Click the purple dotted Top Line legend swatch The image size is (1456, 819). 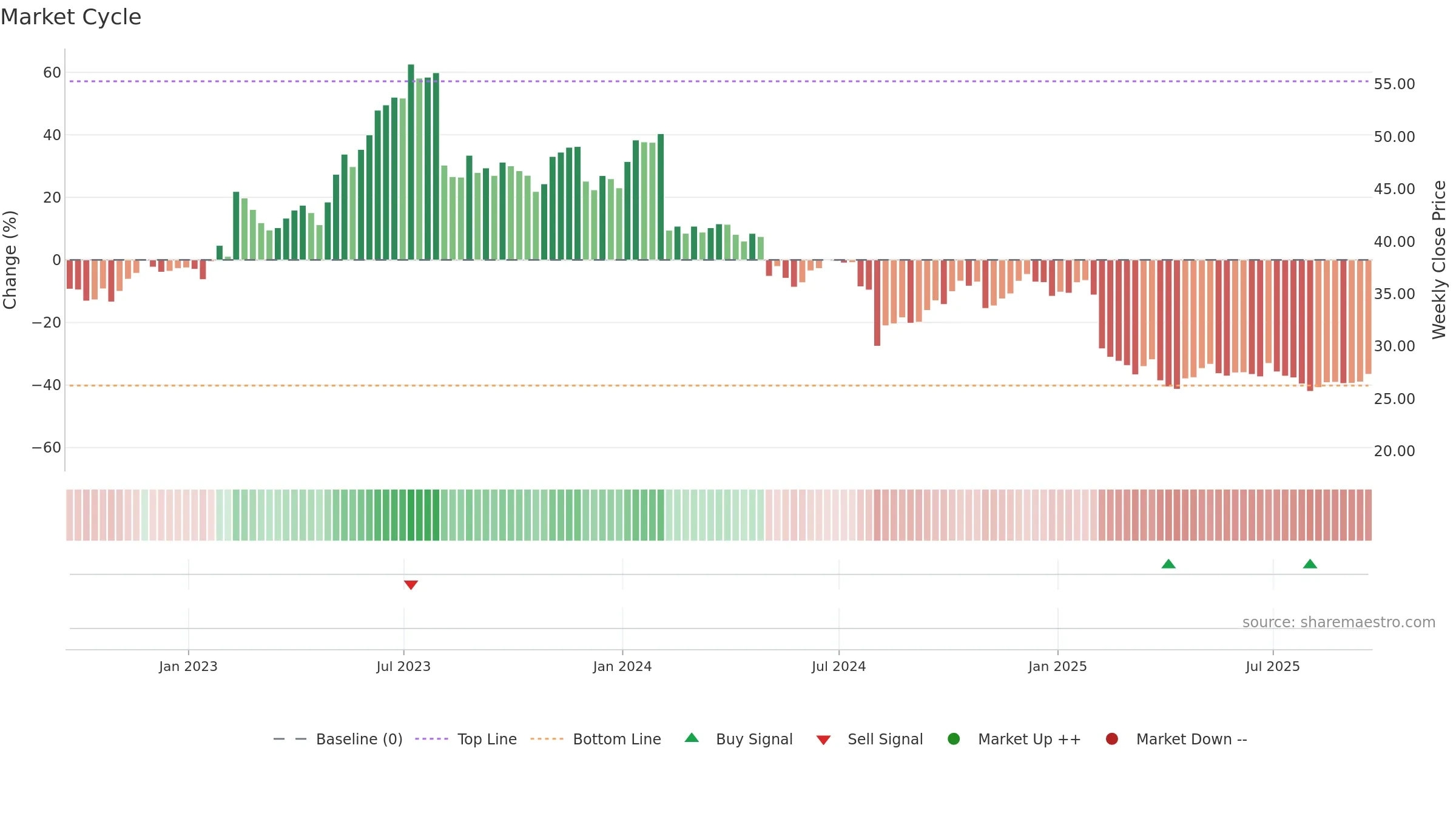click(x=431, y=739)
